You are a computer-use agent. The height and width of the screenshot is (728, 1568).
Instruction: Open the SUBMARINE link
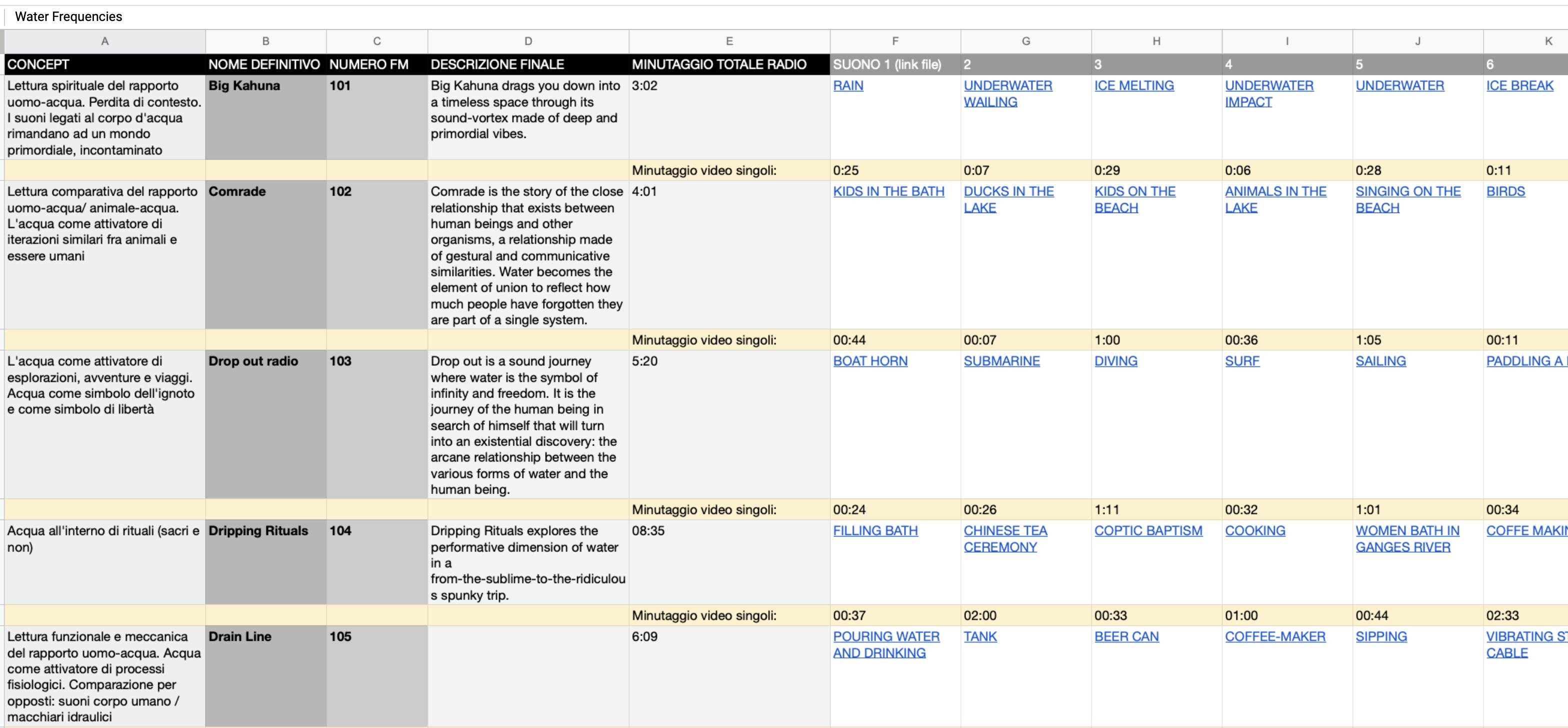(1001, 361)
